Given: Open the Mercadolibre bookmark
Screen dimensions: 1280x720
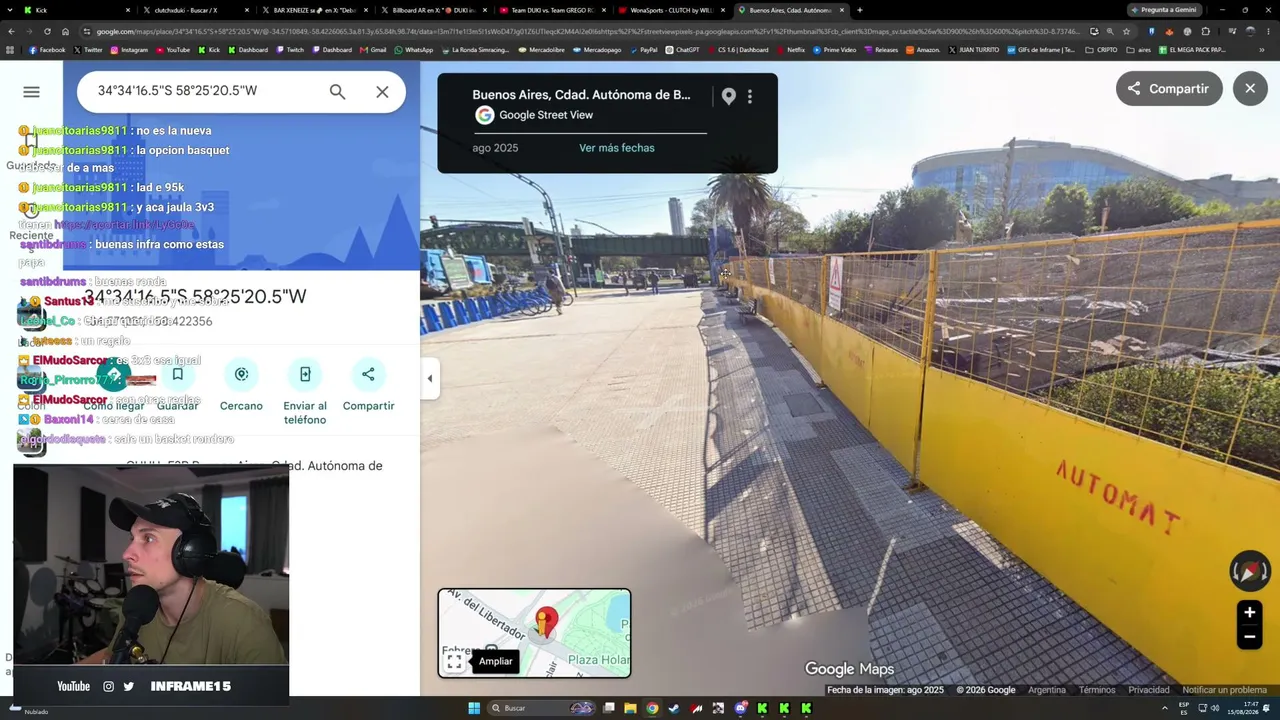Looking at the screenshot, I should point(541,50).
